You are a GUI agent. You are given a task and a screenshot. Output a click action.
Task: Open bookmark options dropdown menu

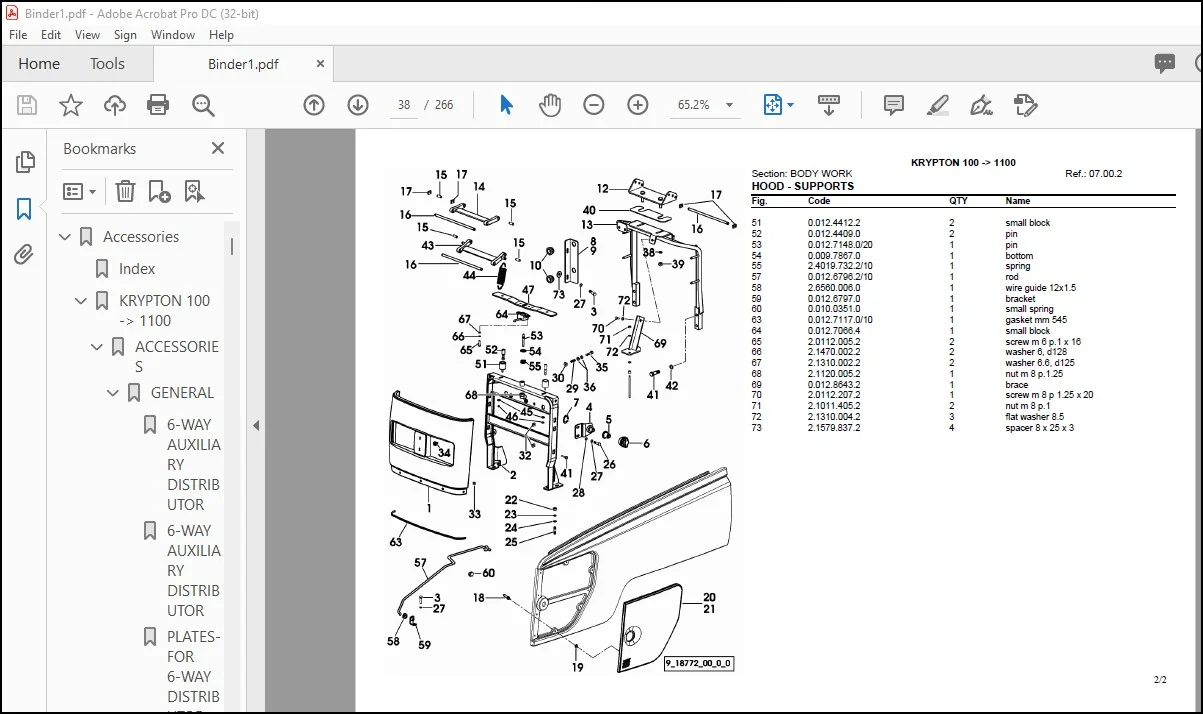tap(79, 191)
